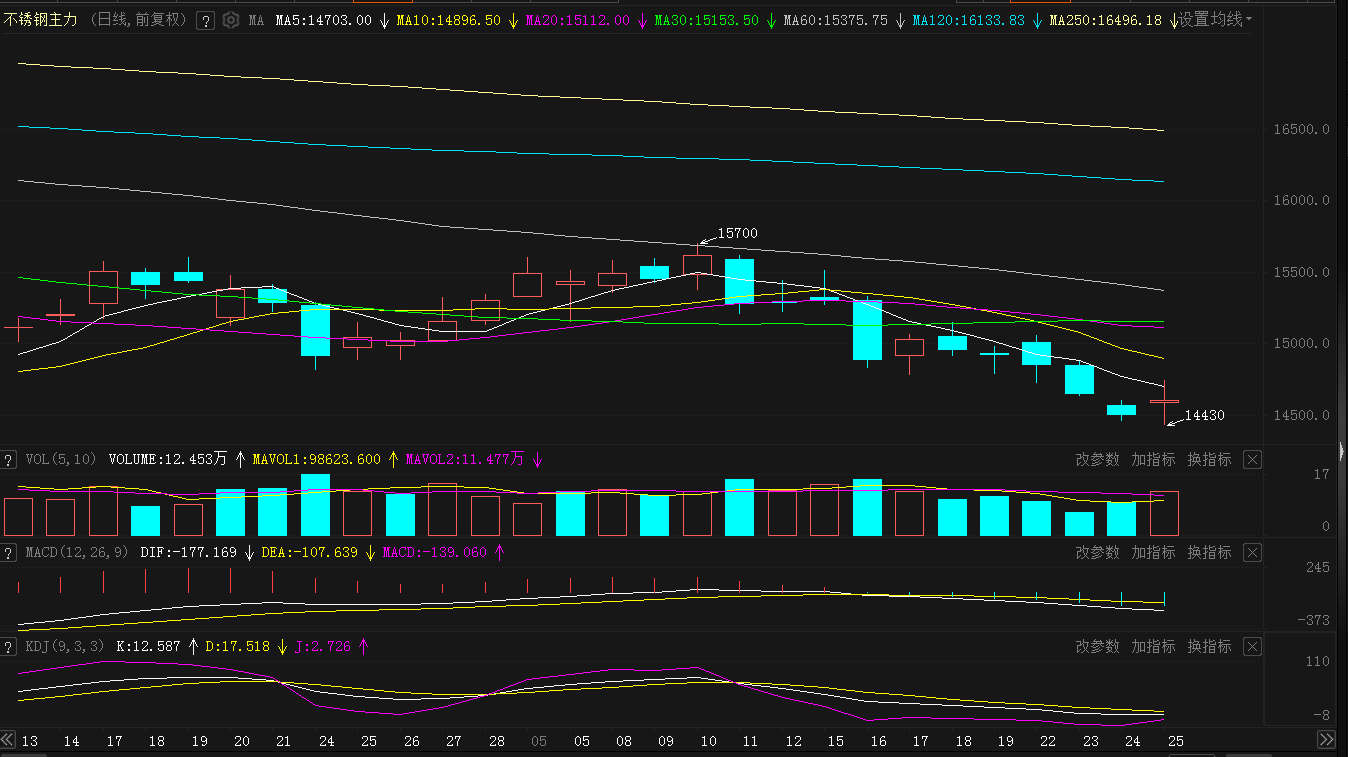Click the last red volume bar outline
1348x757 pixels.
(1164, 513)
